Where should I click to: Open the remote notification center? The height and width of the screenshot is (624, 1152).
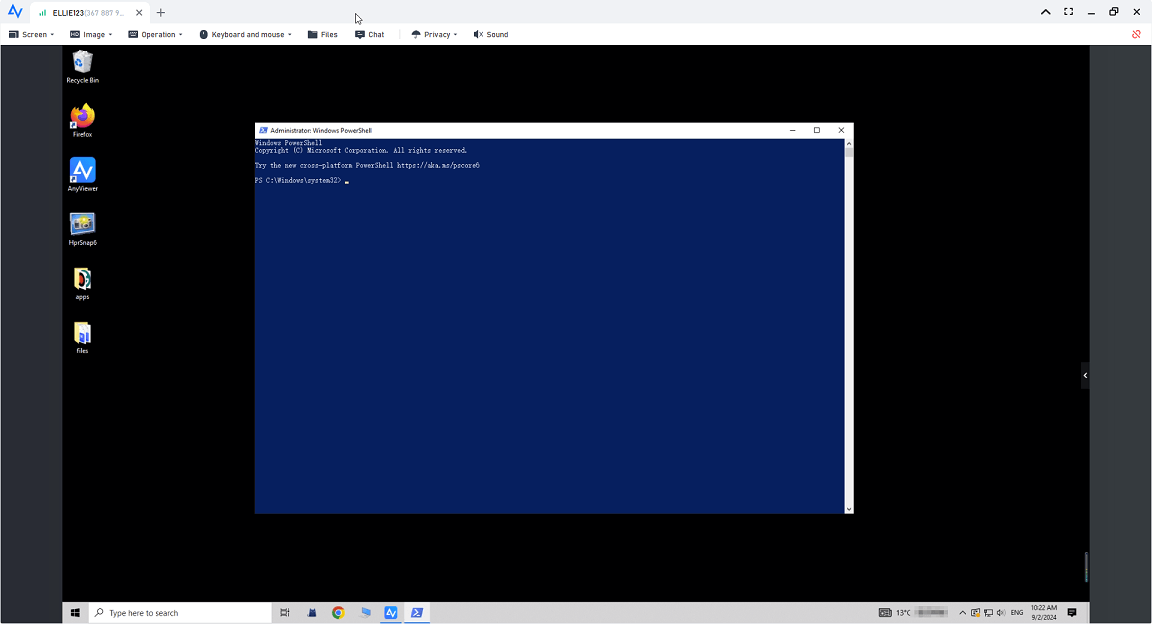pos(1072,612)
